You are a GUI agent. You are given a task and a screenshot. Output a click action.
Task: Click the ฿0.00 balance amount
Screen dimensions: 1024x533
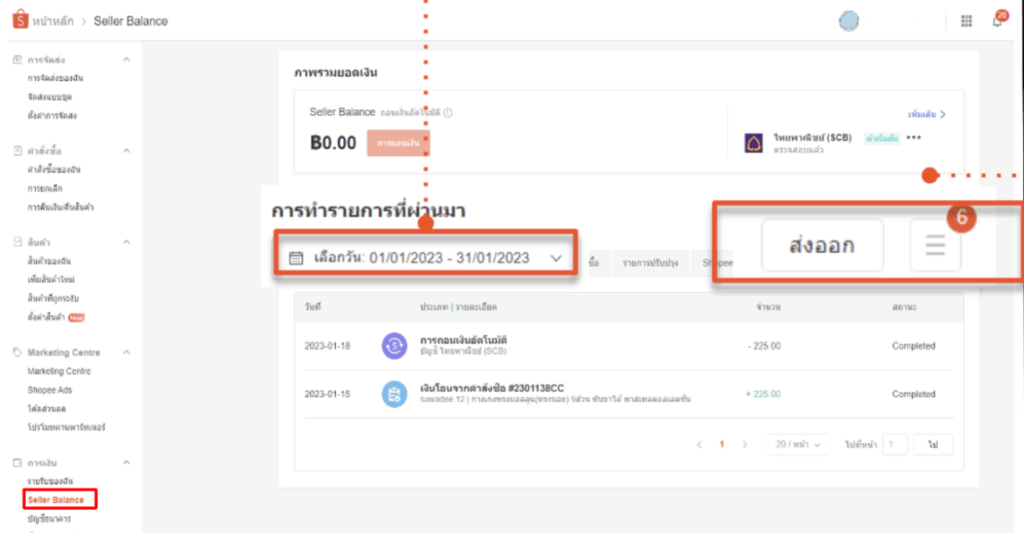333,143
